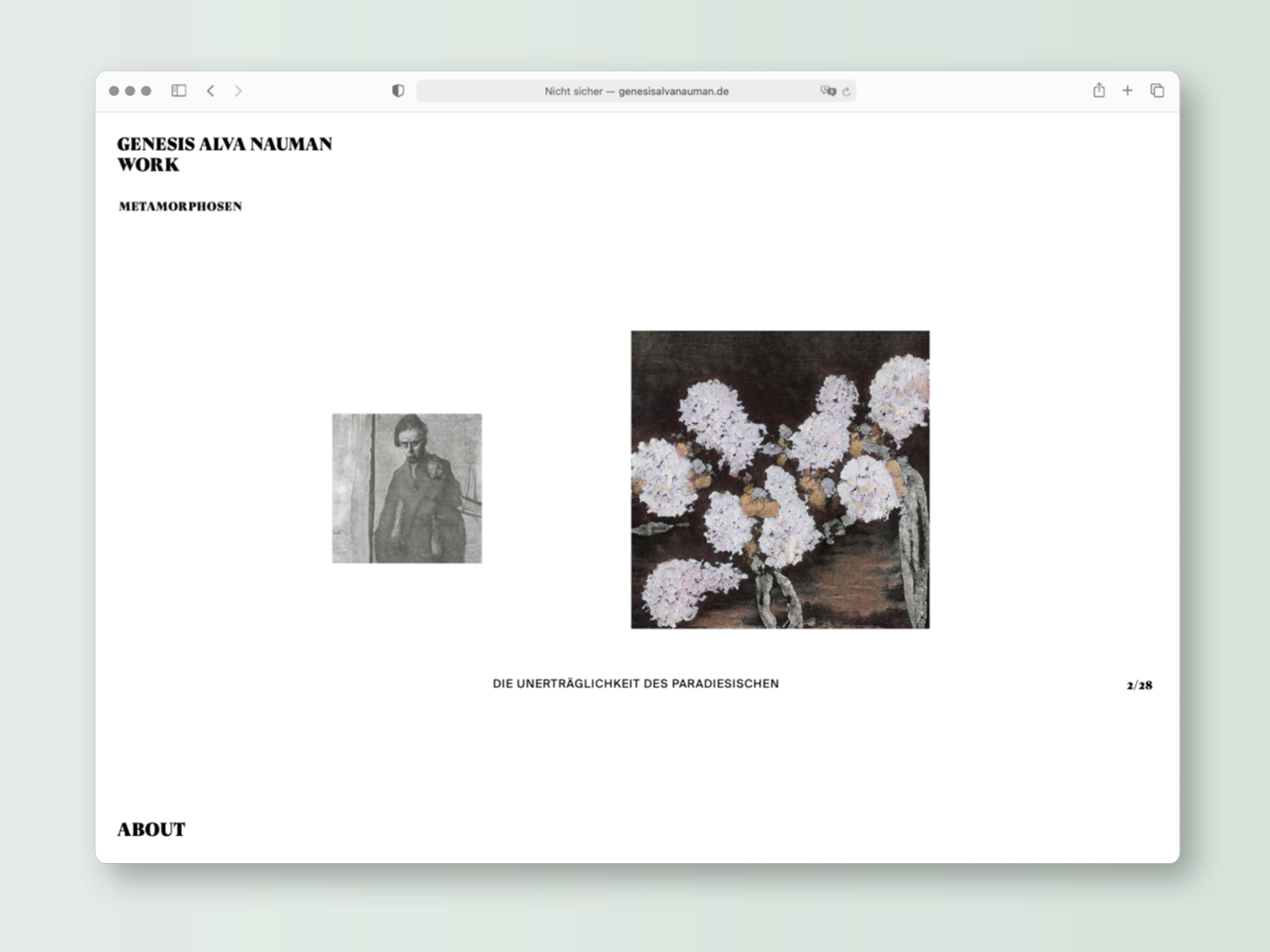Add a new tab
This screenshot has width=1270, height=952.
pyautogui.click(x=1127, y=90)
